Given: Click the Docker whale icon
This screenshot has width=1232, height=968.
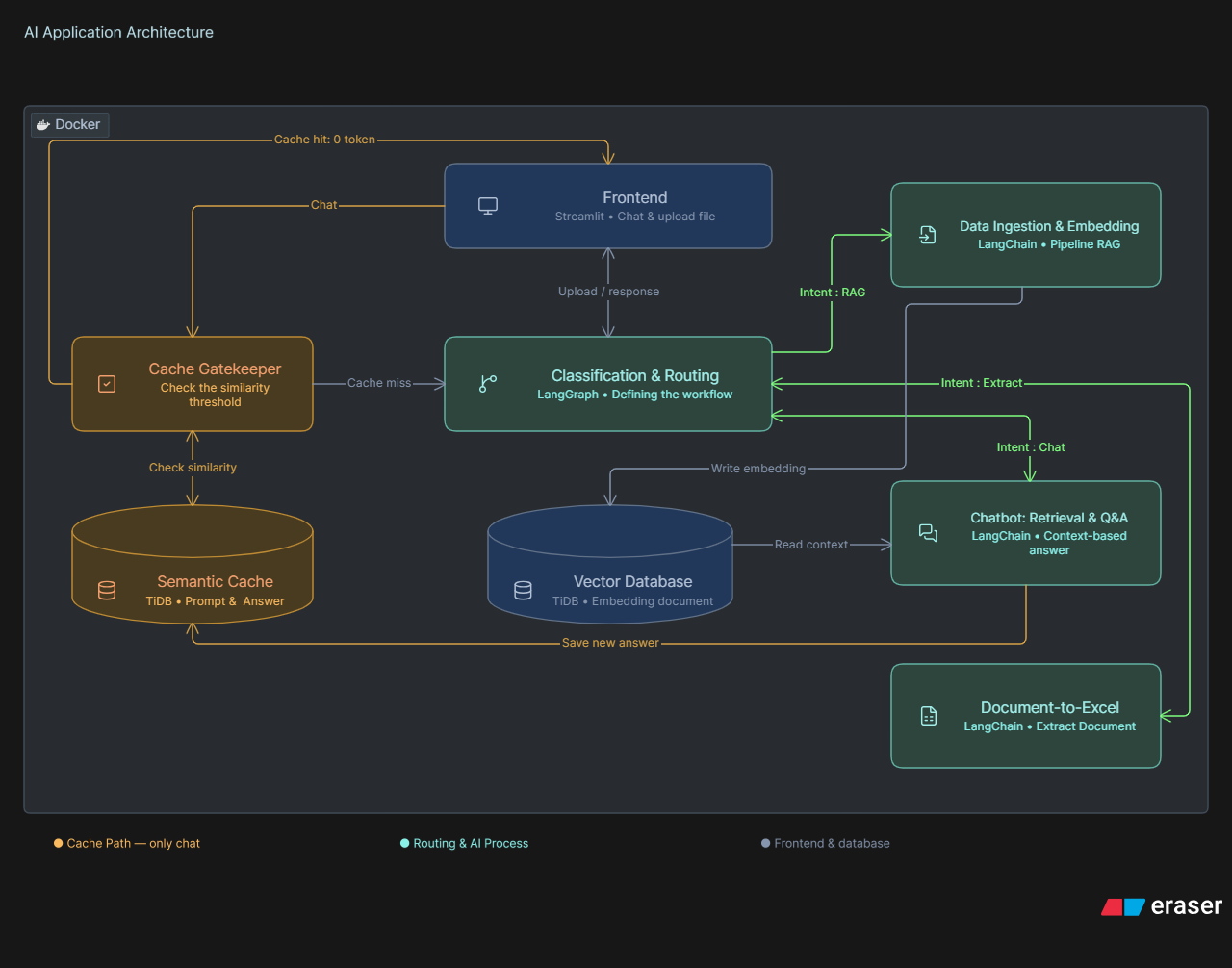Looking at the screenshot, I should [43, 125].
